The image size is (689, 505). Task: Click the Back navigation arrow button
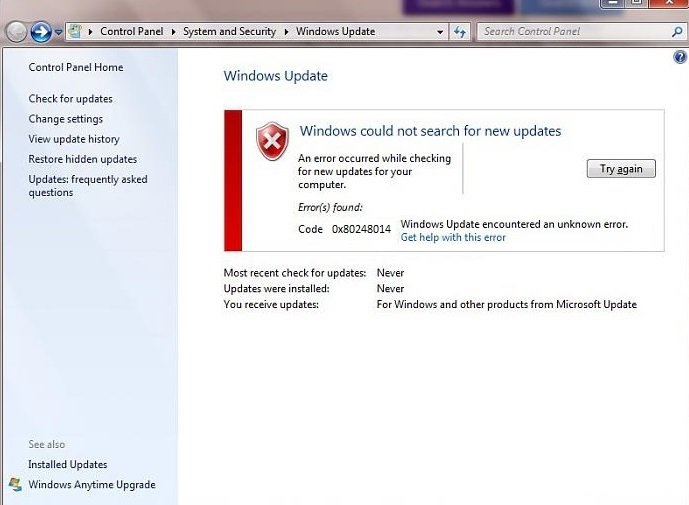pos(17,32)
